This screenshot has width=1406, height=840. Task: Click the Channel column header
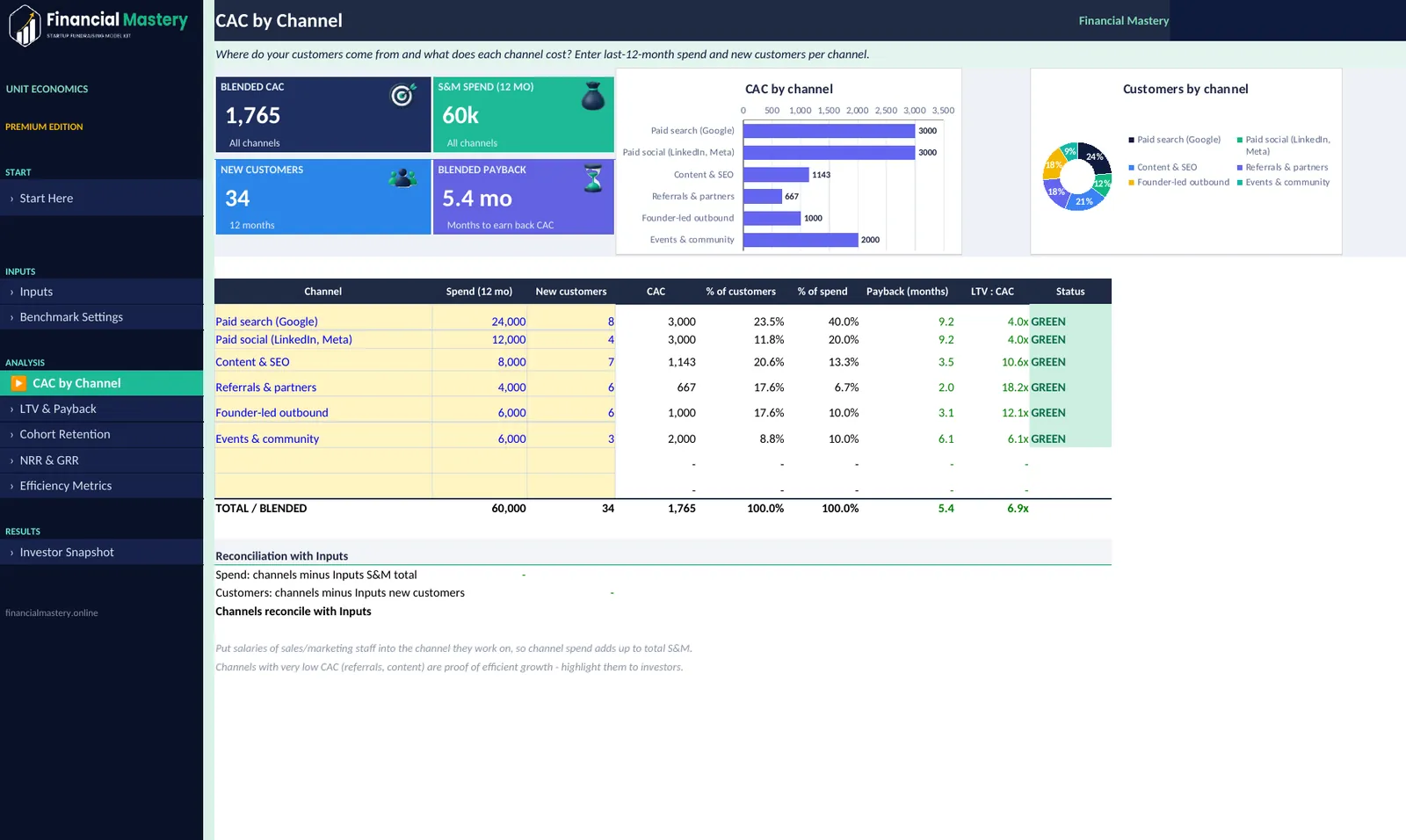click(x=323, y=292)
